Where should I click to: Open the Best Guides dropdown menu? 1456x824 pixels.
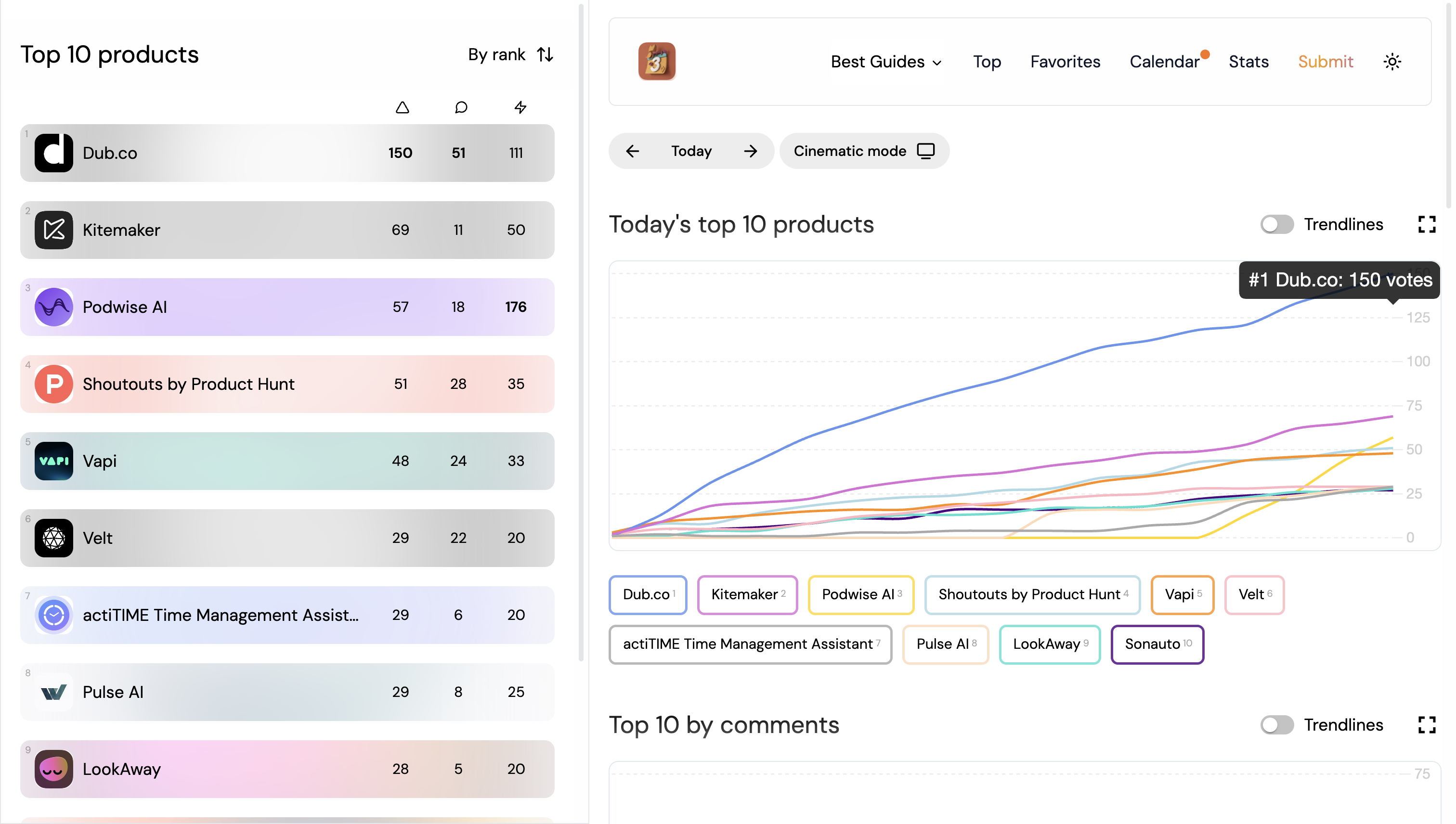pos(886,62)
